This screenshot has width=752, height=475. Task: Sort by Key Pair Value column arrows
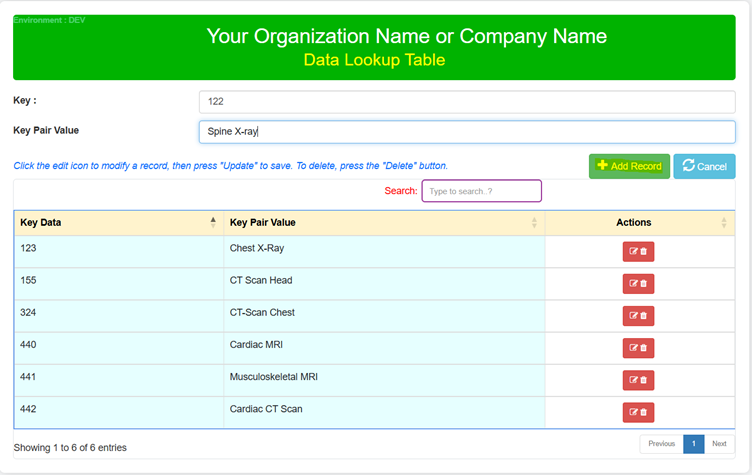point(534,223)
